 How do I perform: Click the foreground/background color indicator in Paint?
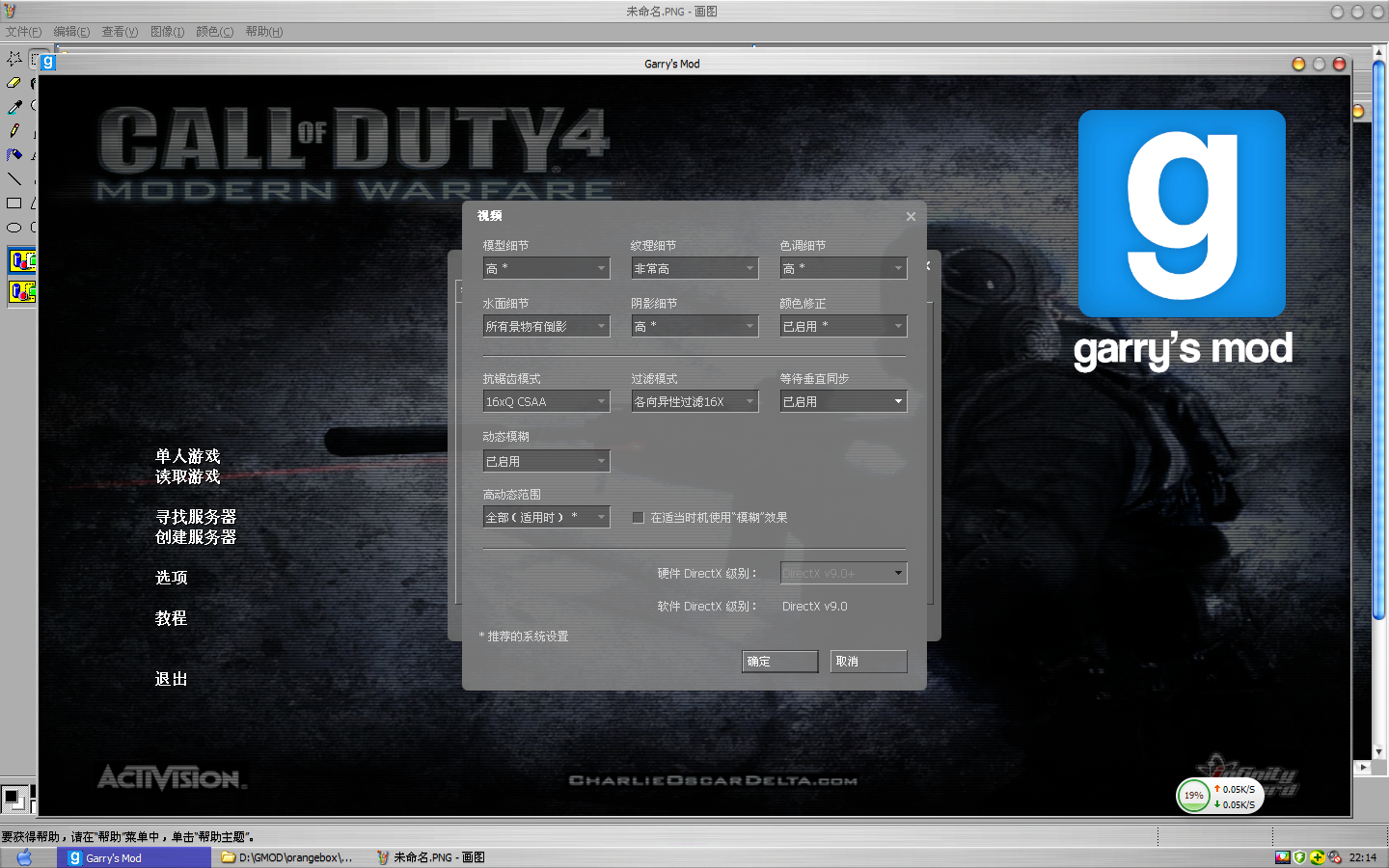(14, 799)
